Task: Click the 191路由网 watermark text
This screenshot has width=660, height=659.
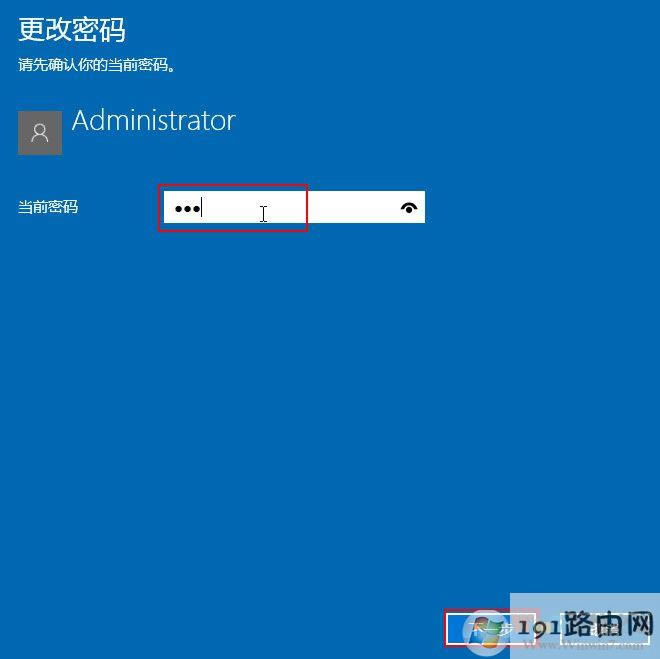Action: (x=586, y=624)
